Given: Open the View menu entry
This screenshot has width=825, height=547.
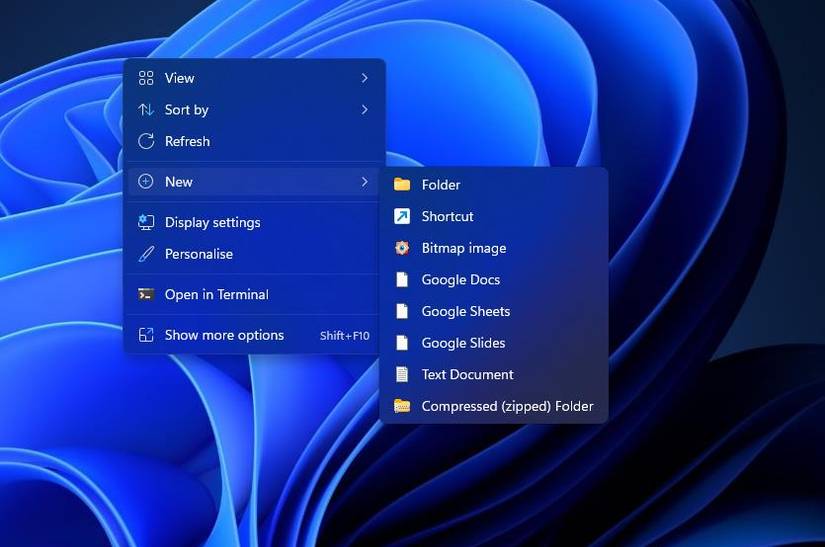Looking at the screenshot, I should (x=254, y=78).
